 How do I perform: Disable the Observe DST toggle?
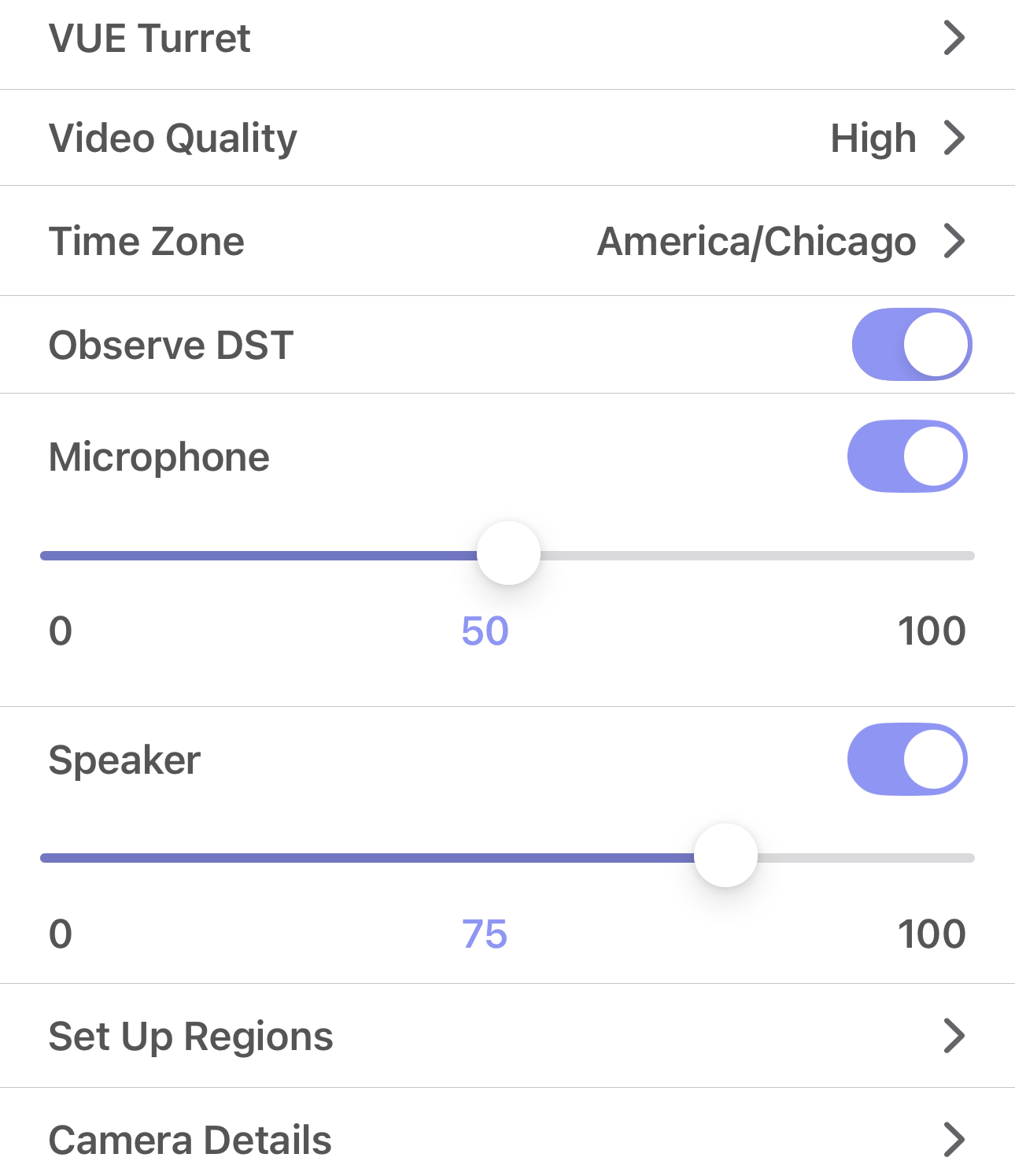coord(911,345)
